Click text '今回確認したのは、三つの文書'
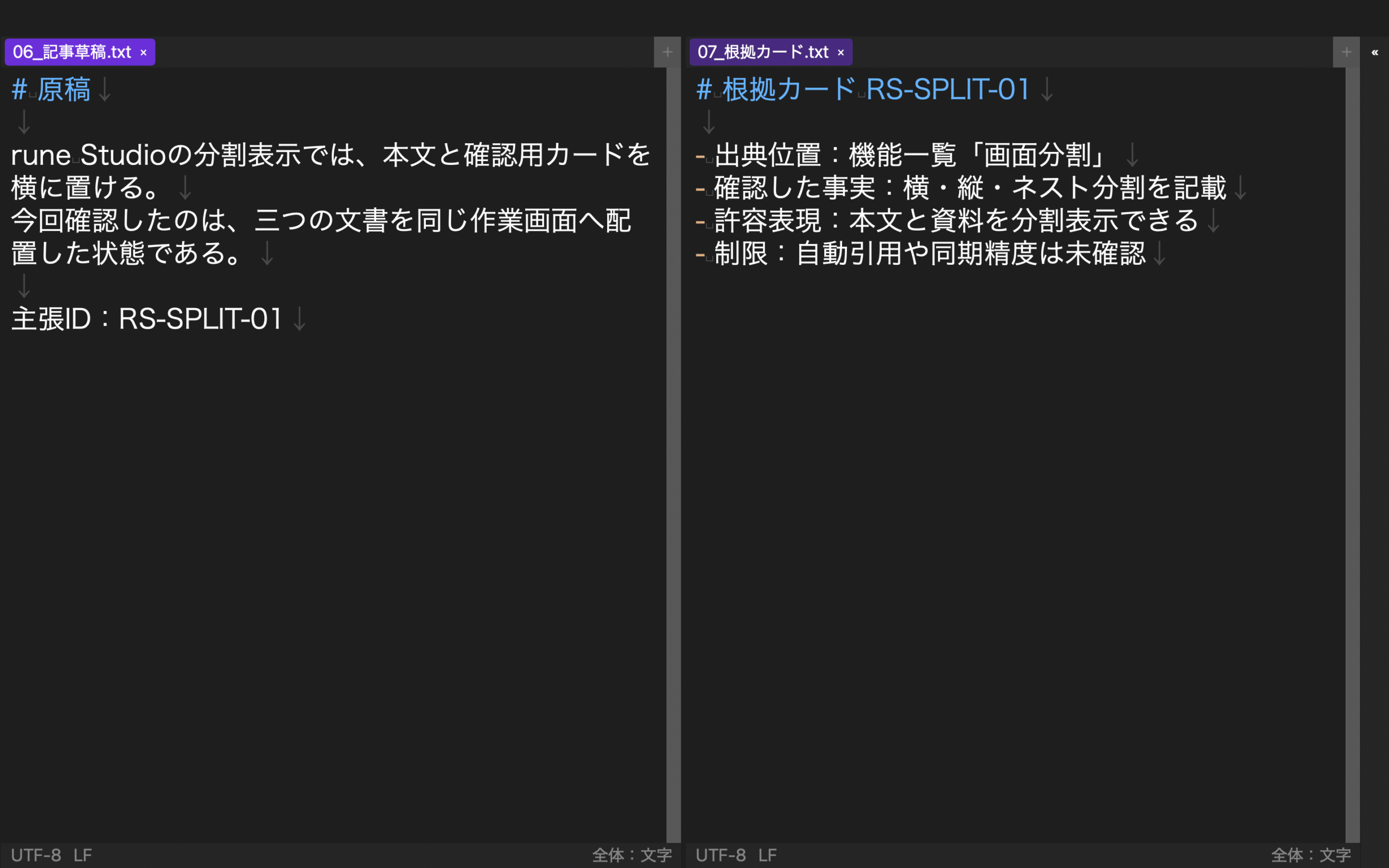 pos(199,220)
